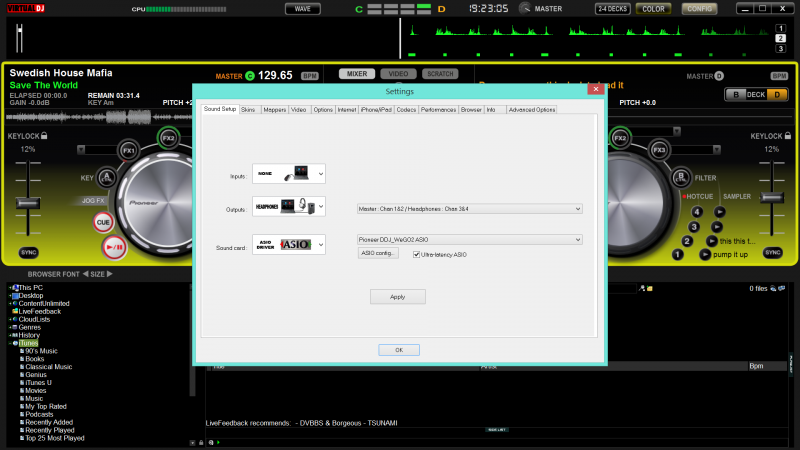Image resolution: width=800 pixels, height=450 pixels.
Task: Trigger hot cue 4 on right deck
Action: click(x=696, y=212)
